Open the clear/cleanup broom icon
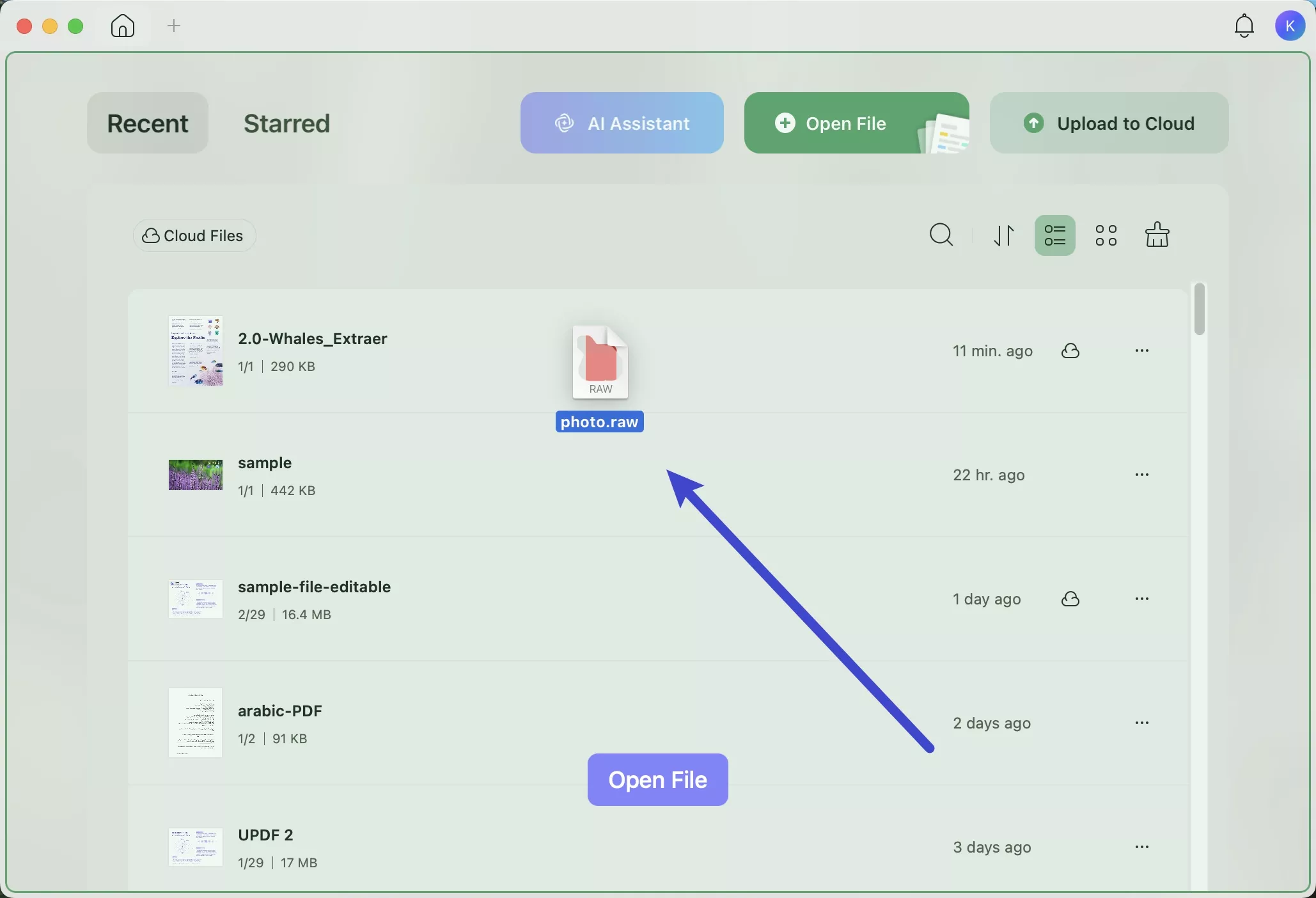Image resolution: width=1316 pixels, height=898 pixels. click(x=1157, y=235)
